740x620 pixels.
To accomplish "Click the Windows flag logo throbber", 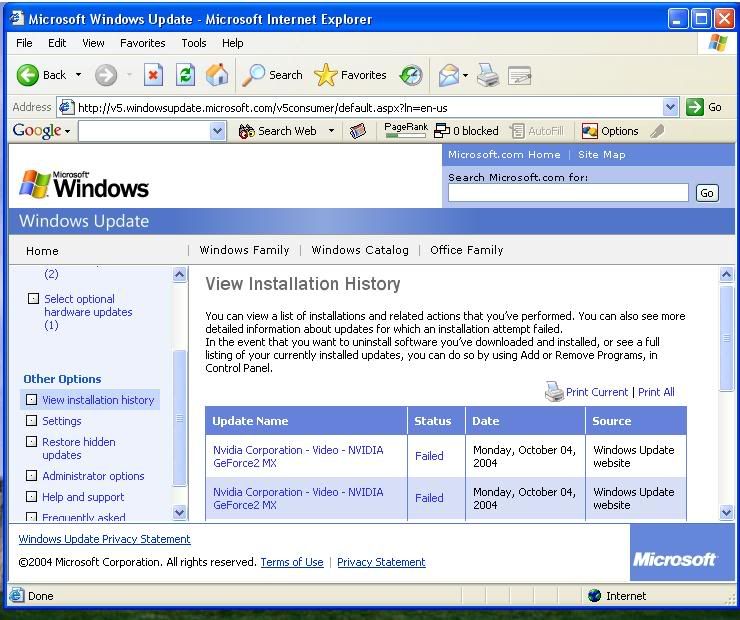I will click(717, 43).
